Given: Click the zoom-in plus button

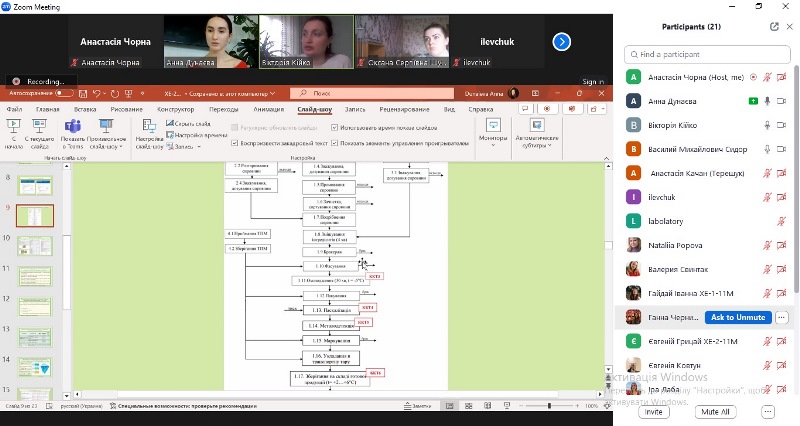Looking at the screenshot, I should click(x=577, y=406).
